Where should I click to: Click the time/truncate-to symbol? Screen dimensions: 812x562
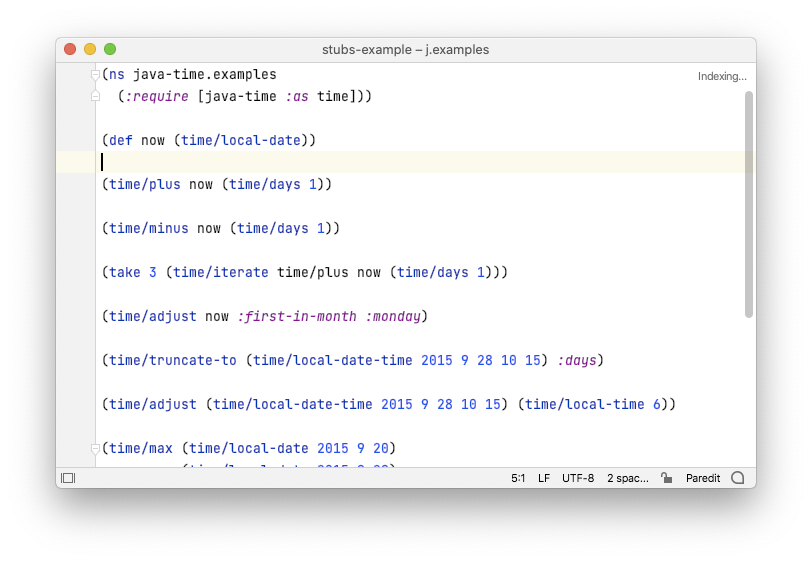173,361
